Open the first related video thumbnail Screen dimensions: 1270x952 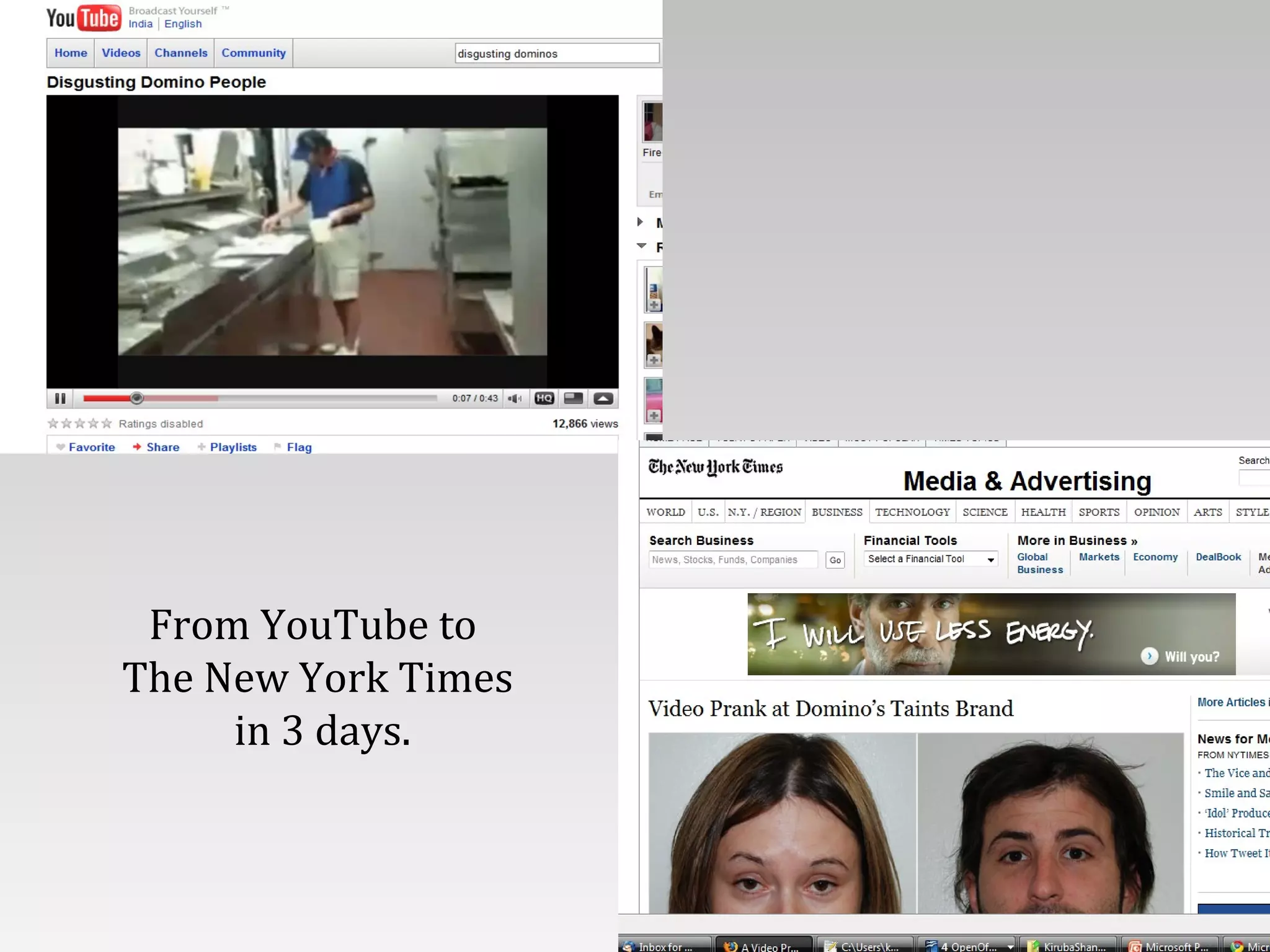653,289
